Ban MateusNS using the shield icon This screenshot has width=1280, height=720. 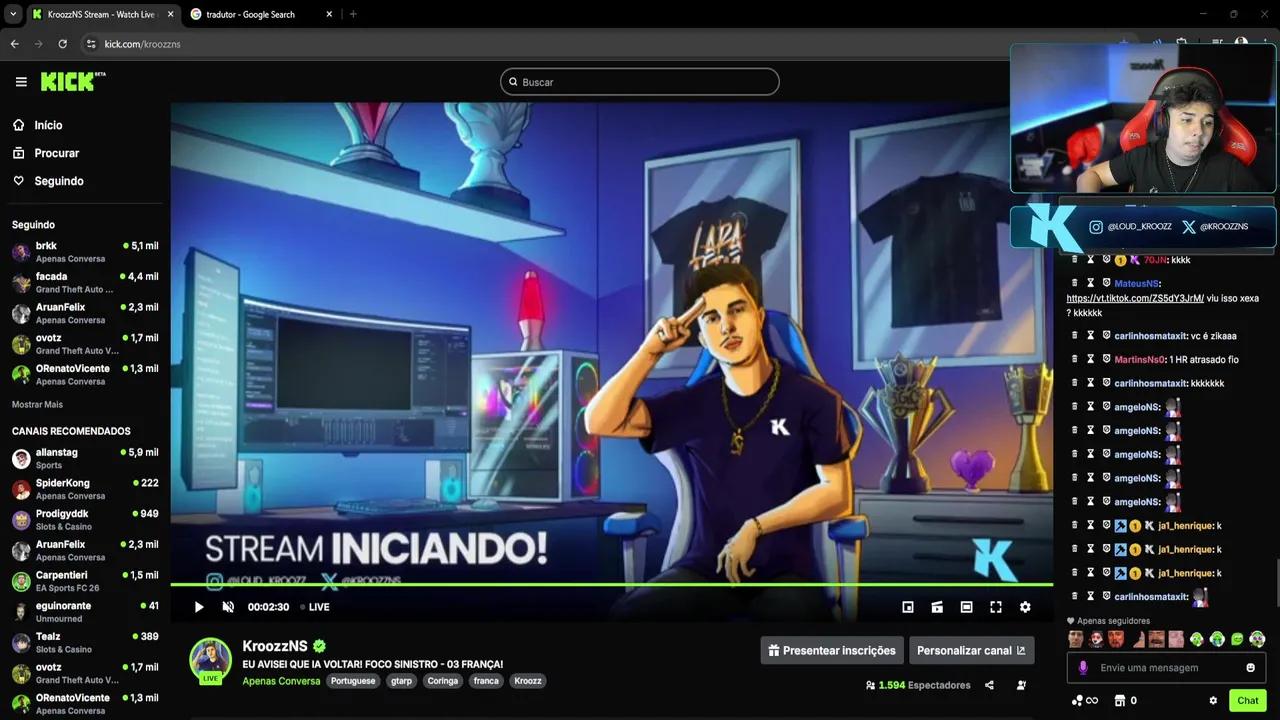[1106, 283]
